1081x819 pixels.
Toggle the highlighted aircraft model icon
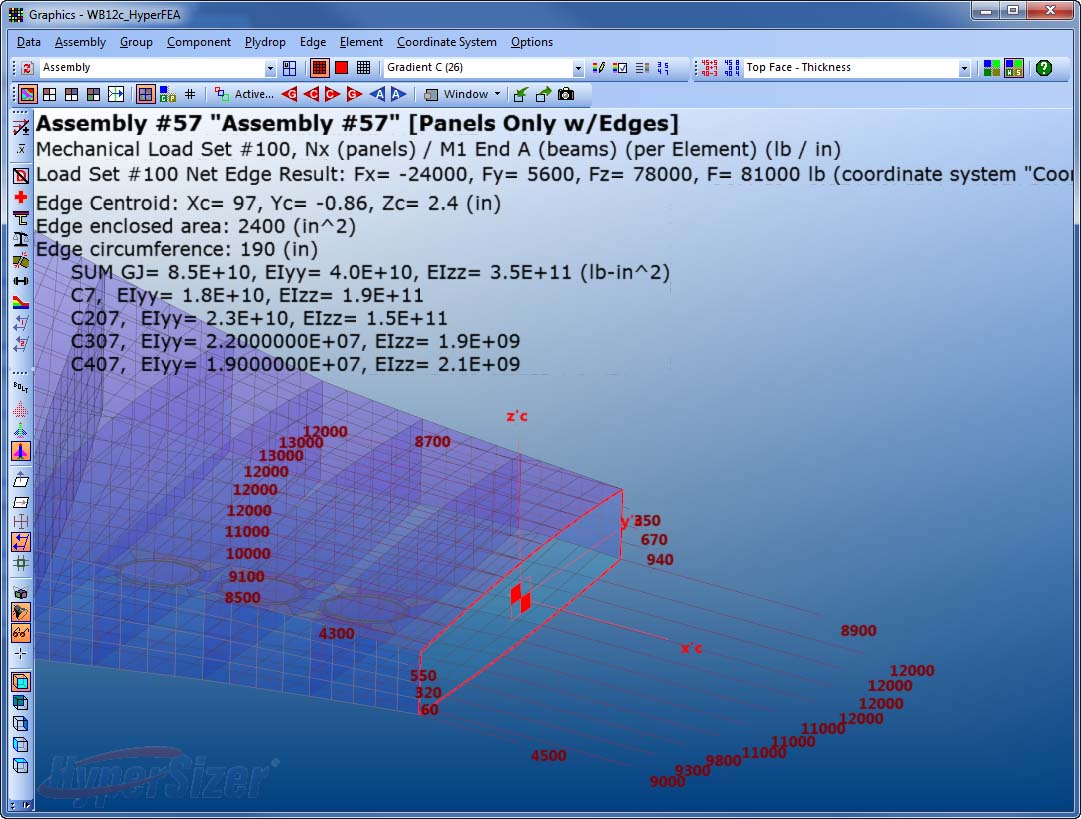tap(21, 452)
